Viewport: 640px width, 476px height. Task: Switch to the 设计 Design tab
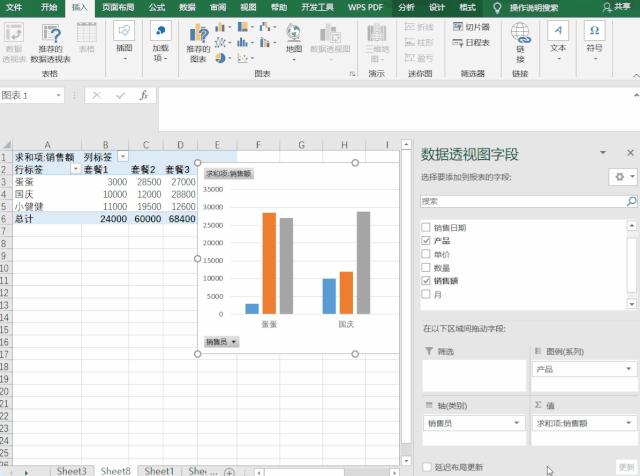437,7
